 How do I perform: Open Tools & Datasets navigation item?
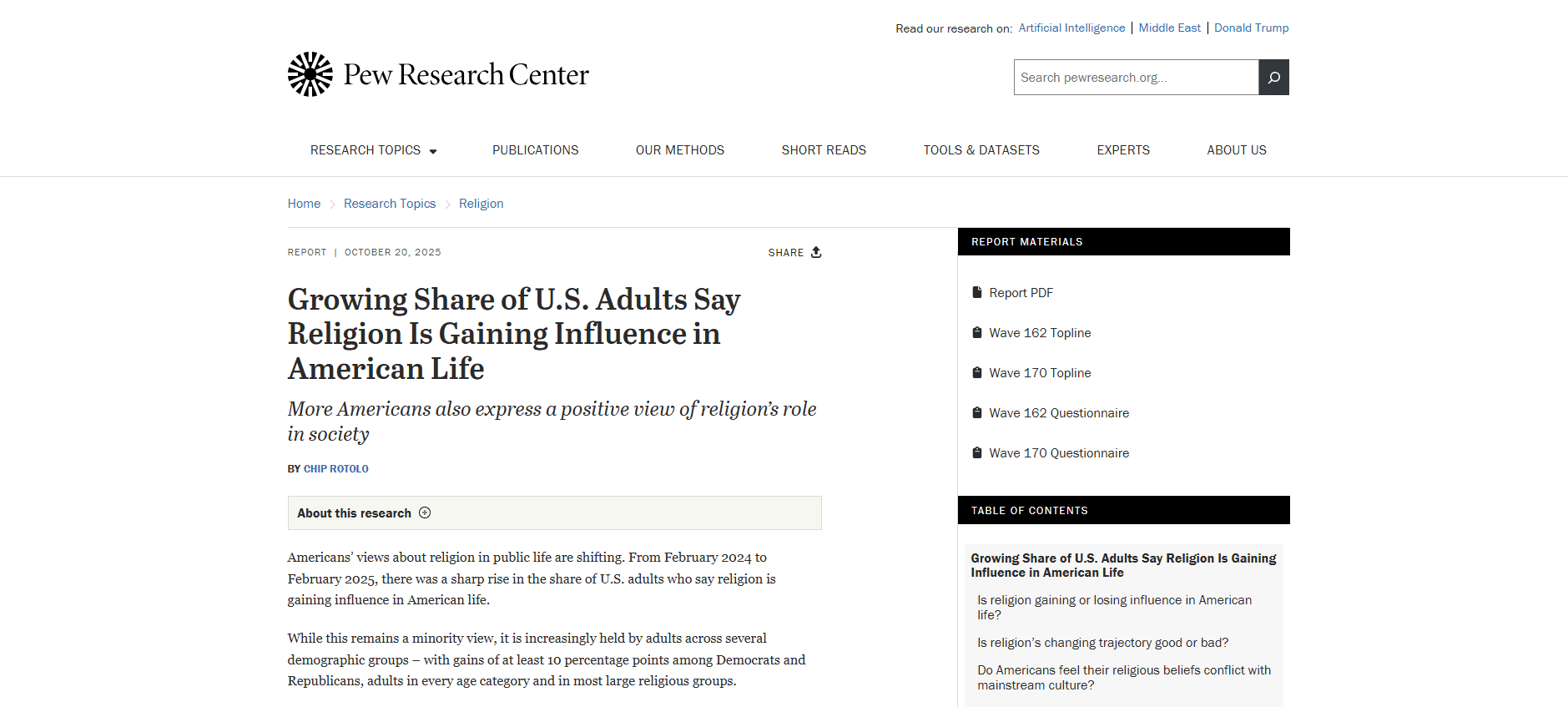click(981, 150)
